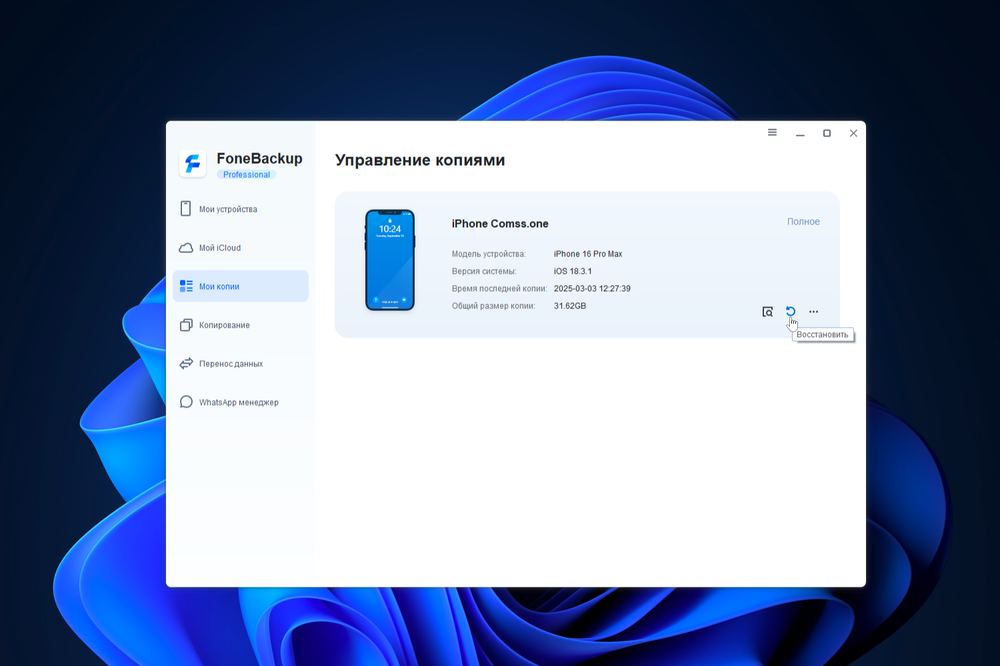Viewport: 1000px width, 666px height.
Task: Click the iPhone Comss.one backup name
Action: (x=500, y=224)
